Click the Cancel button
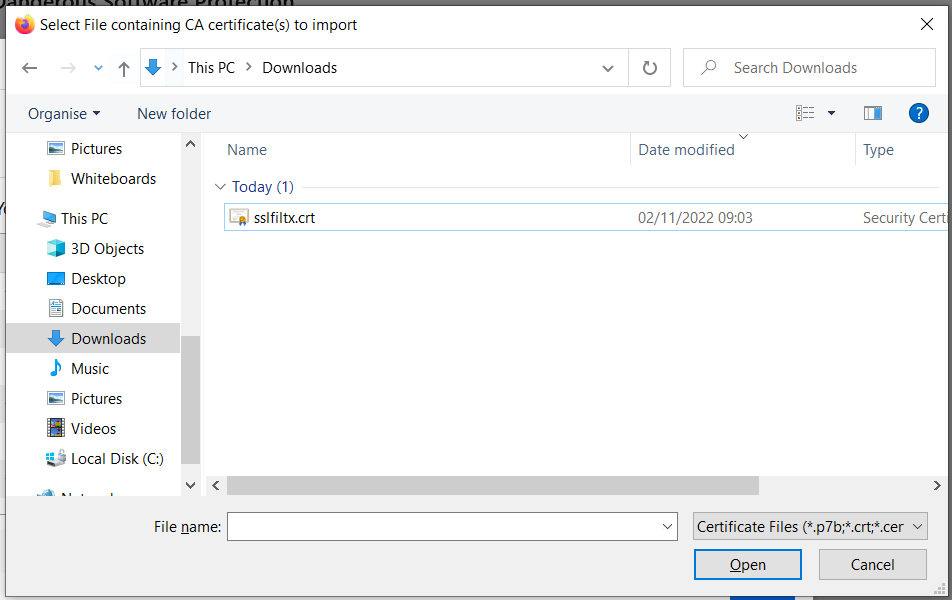Screen dimensions: 952x600 click(872, 564)
